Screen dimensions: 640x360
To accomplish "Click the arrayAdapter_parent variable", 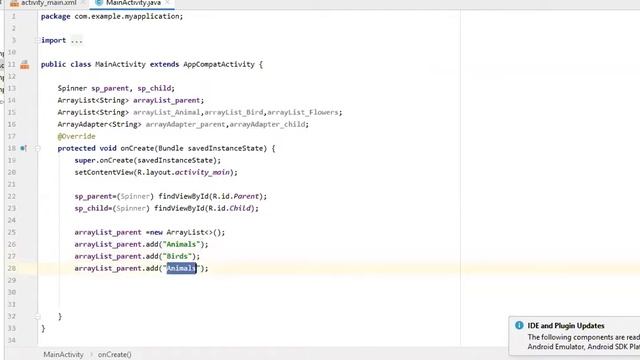I will [185, 124].
